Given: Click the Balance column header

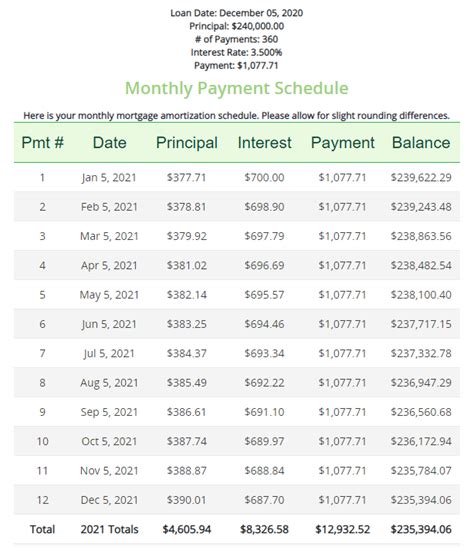Looking at the screenshot, I should click(421, 143).
